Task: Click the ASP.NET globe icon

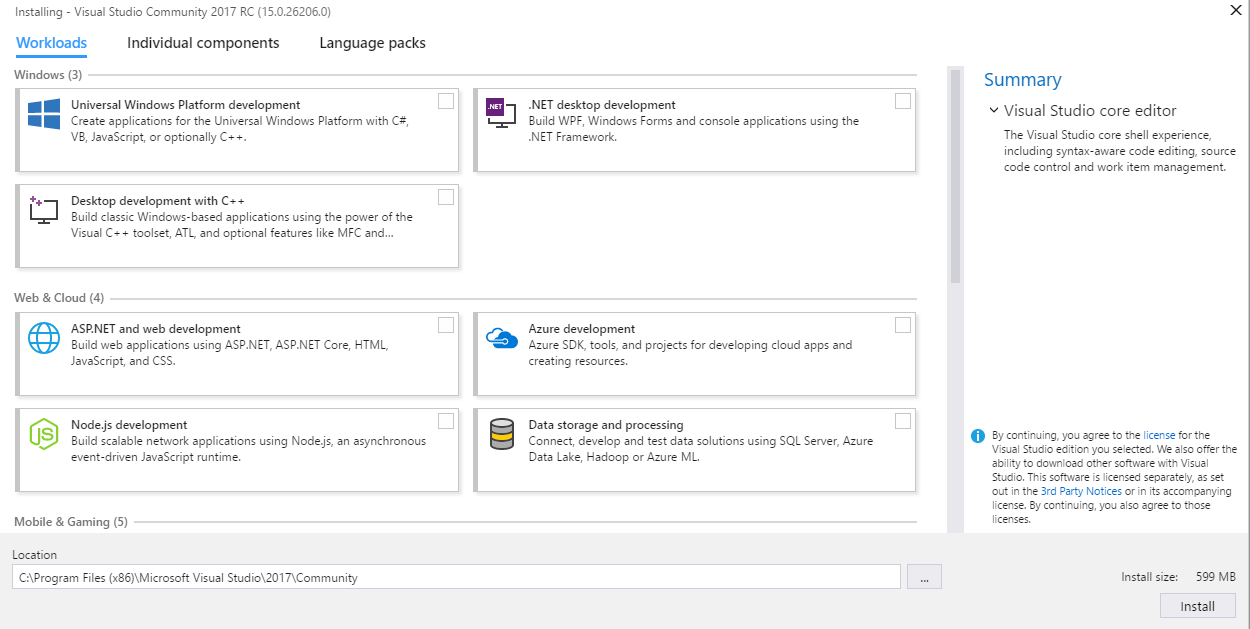Action: tap(44, 338)
